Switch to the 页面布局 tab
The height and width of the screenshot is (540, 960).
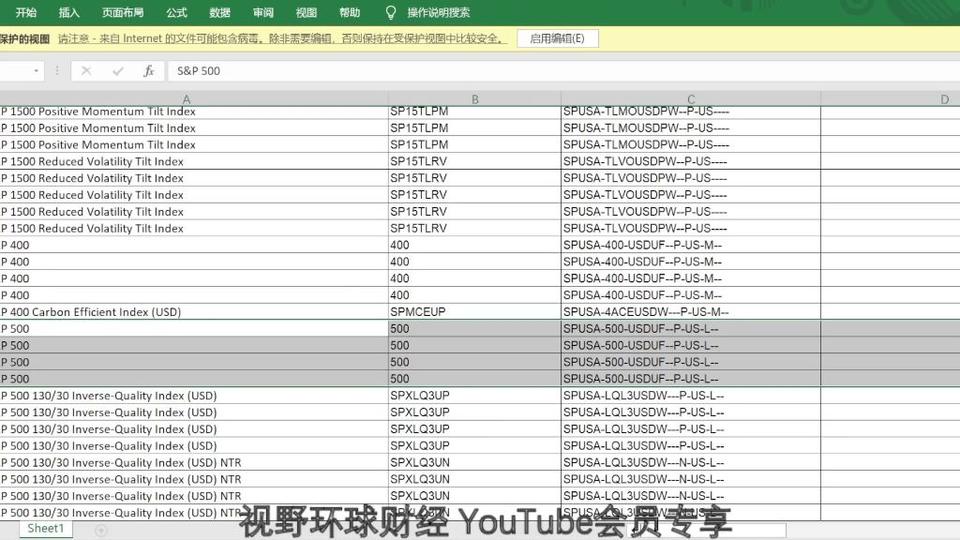coord(122,12)
